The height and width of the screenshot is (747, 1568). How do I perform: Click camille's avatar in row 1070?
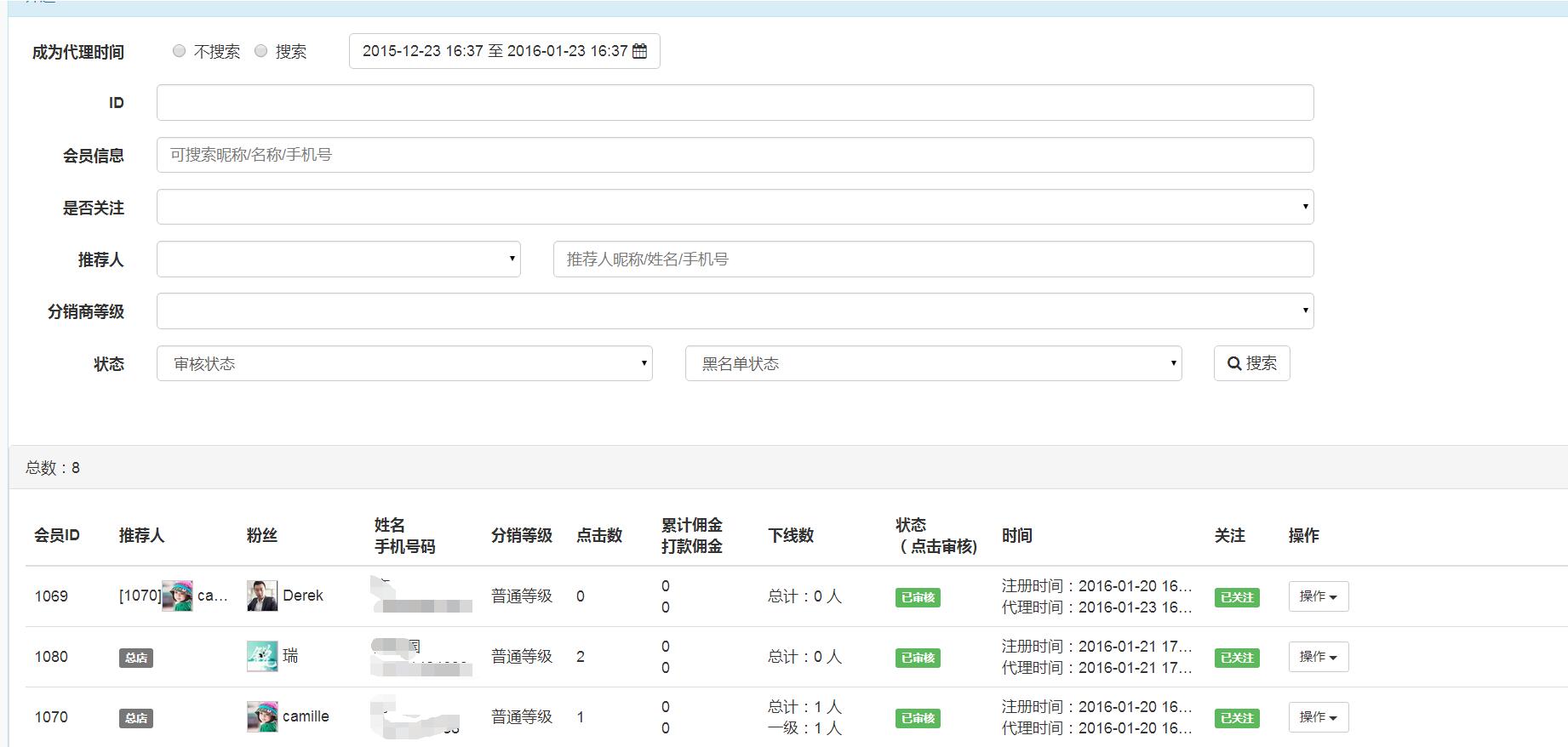point(262,716)
